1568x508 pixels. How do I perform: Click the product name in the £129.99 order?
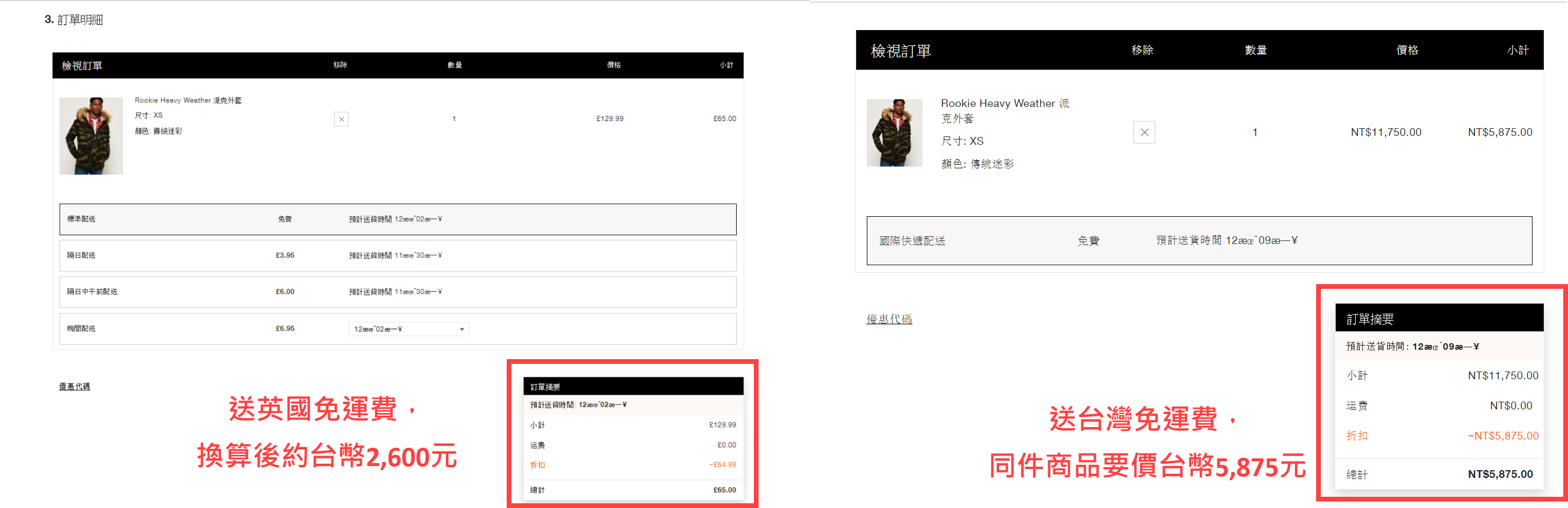pyautogui.click(x=187, y=100)
